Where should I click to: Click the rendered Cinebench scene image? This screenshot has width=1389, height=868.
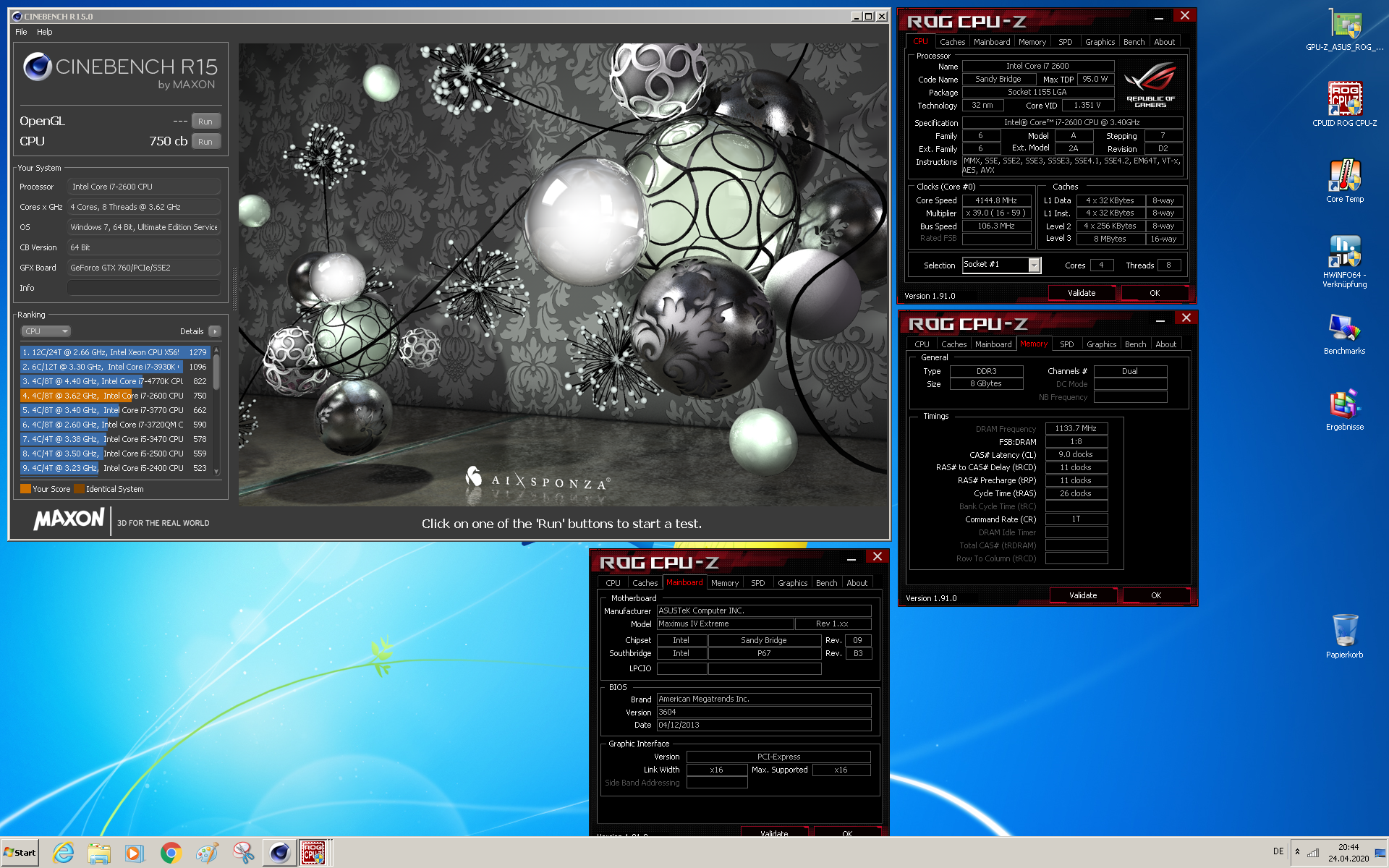pyautogui.click(x=563, y=275)
